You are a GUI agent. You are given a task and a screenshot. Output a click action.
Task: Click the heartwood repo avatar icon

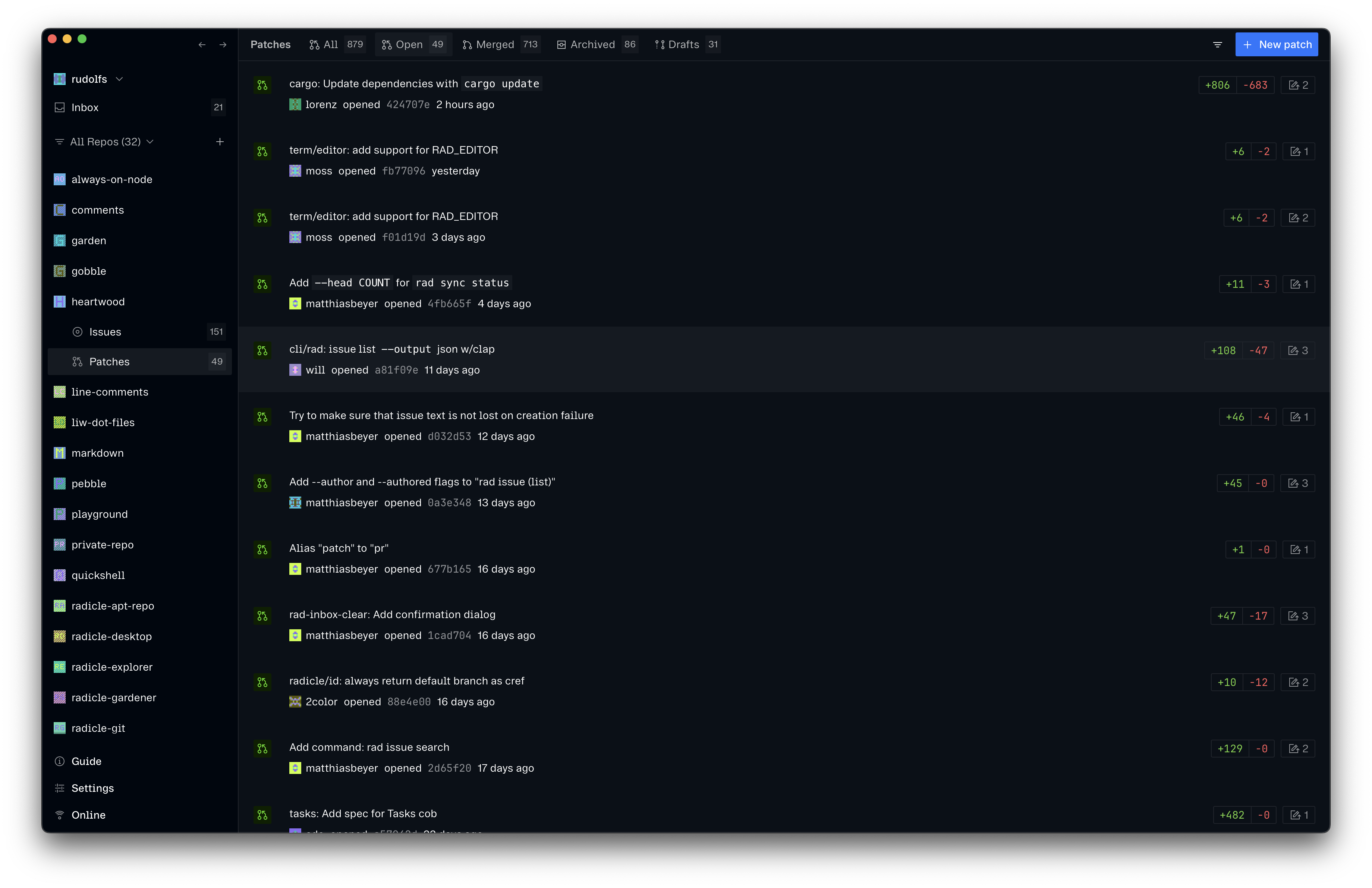pos(59,301)
